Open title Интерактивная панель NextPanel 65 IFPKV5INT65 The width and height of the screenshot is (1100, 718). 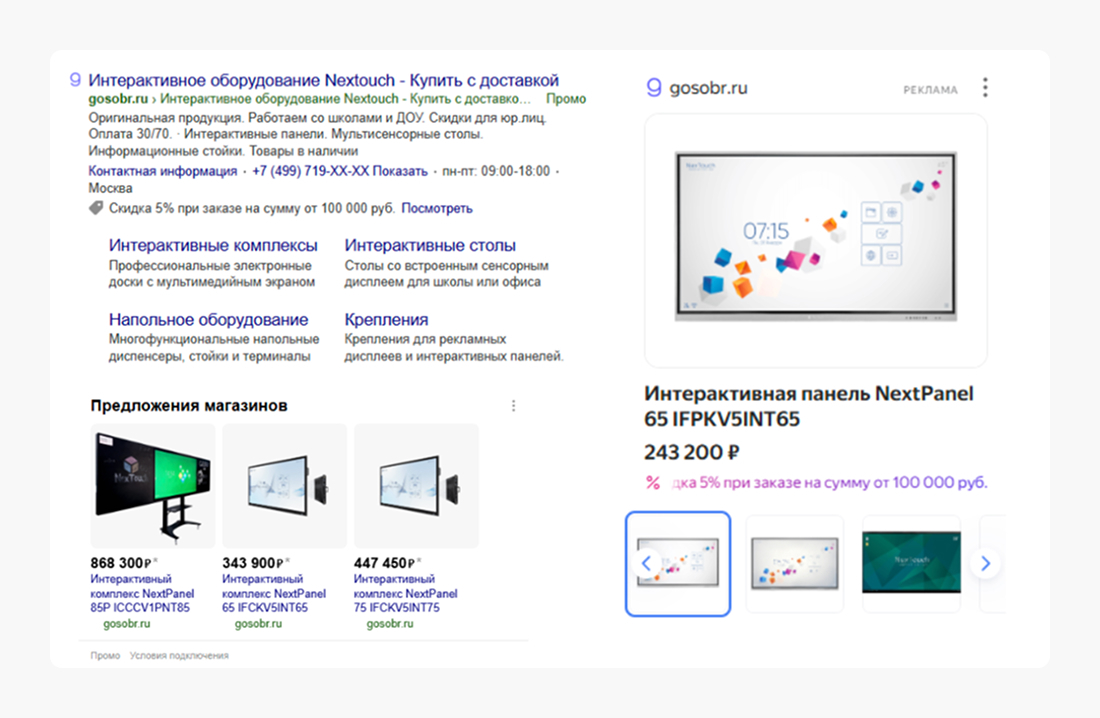pyautogui.click(x=809, y=406)
